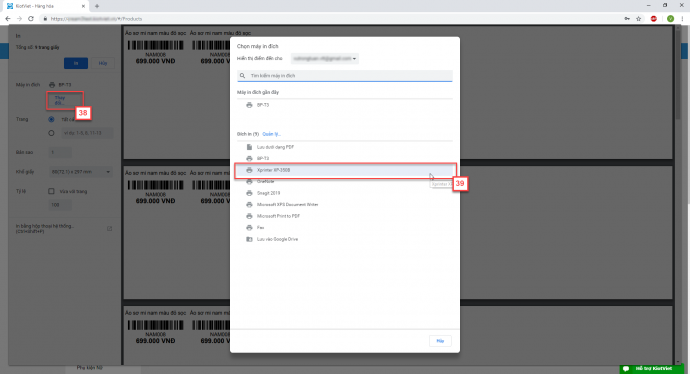Click the PDF document icon

[x=249, y=147]
